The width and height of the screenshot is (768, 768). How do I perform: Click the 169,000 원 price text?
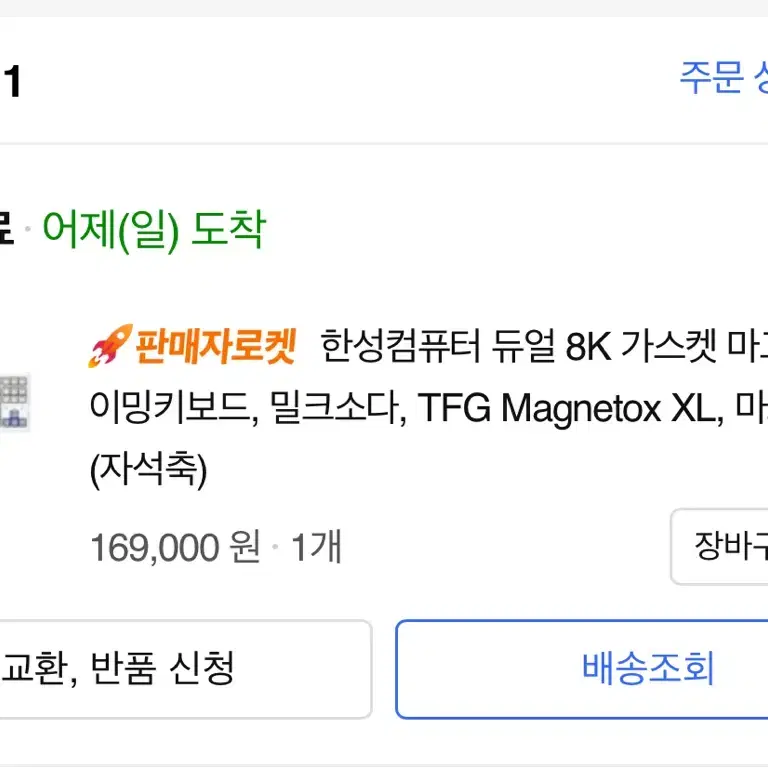pos(175,547)
